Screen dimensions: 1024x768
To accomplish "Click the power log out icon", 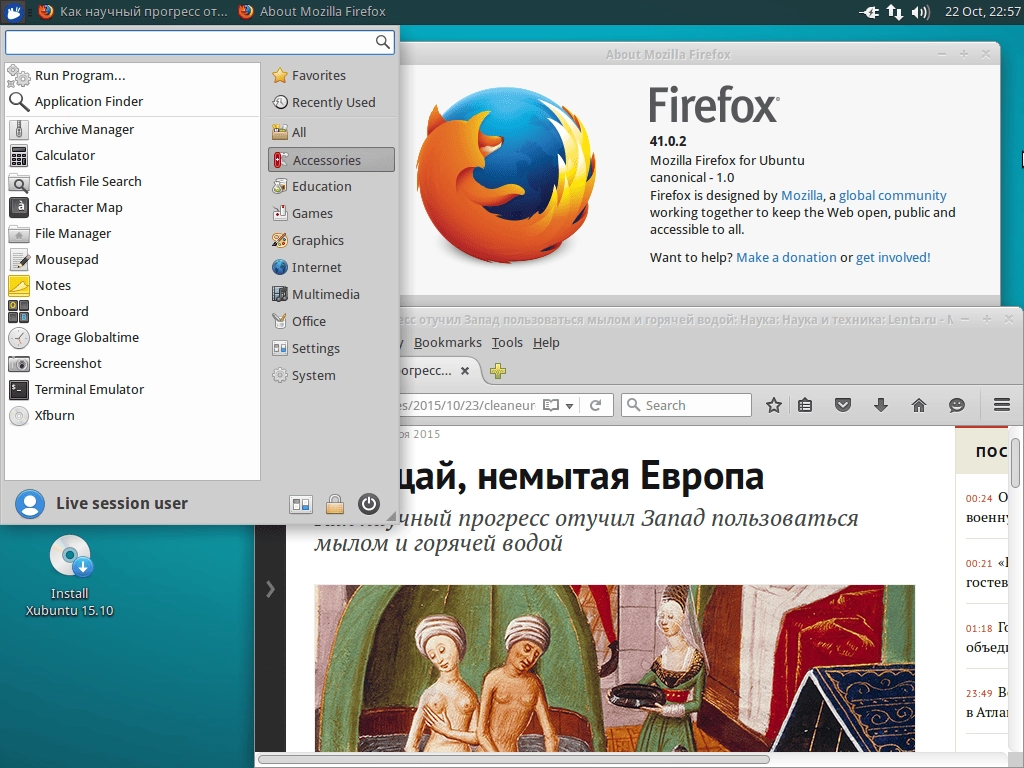I will point(369,504).
